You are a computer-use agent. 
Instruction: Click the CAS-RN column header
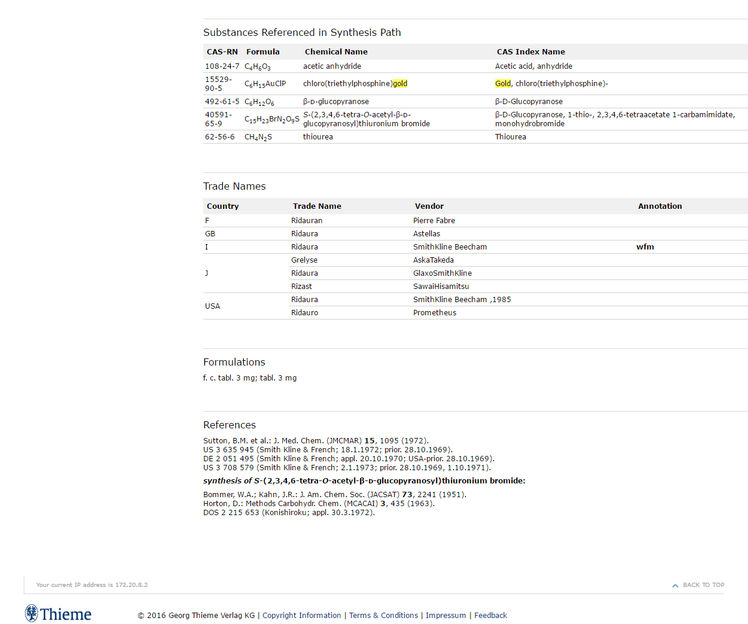click(x=221, y=52)
